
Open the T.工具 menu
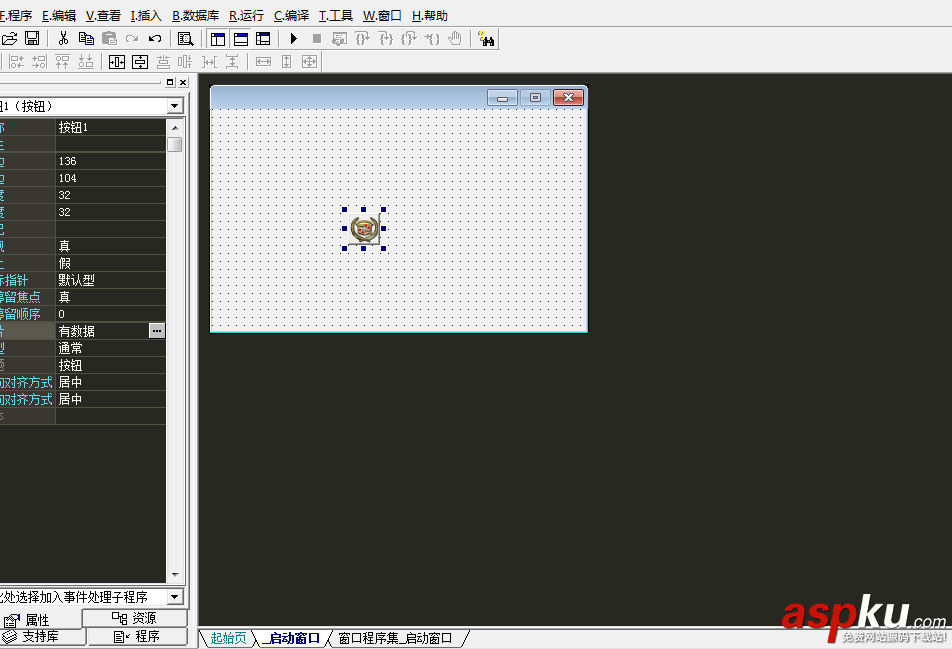tap(336, 16)
